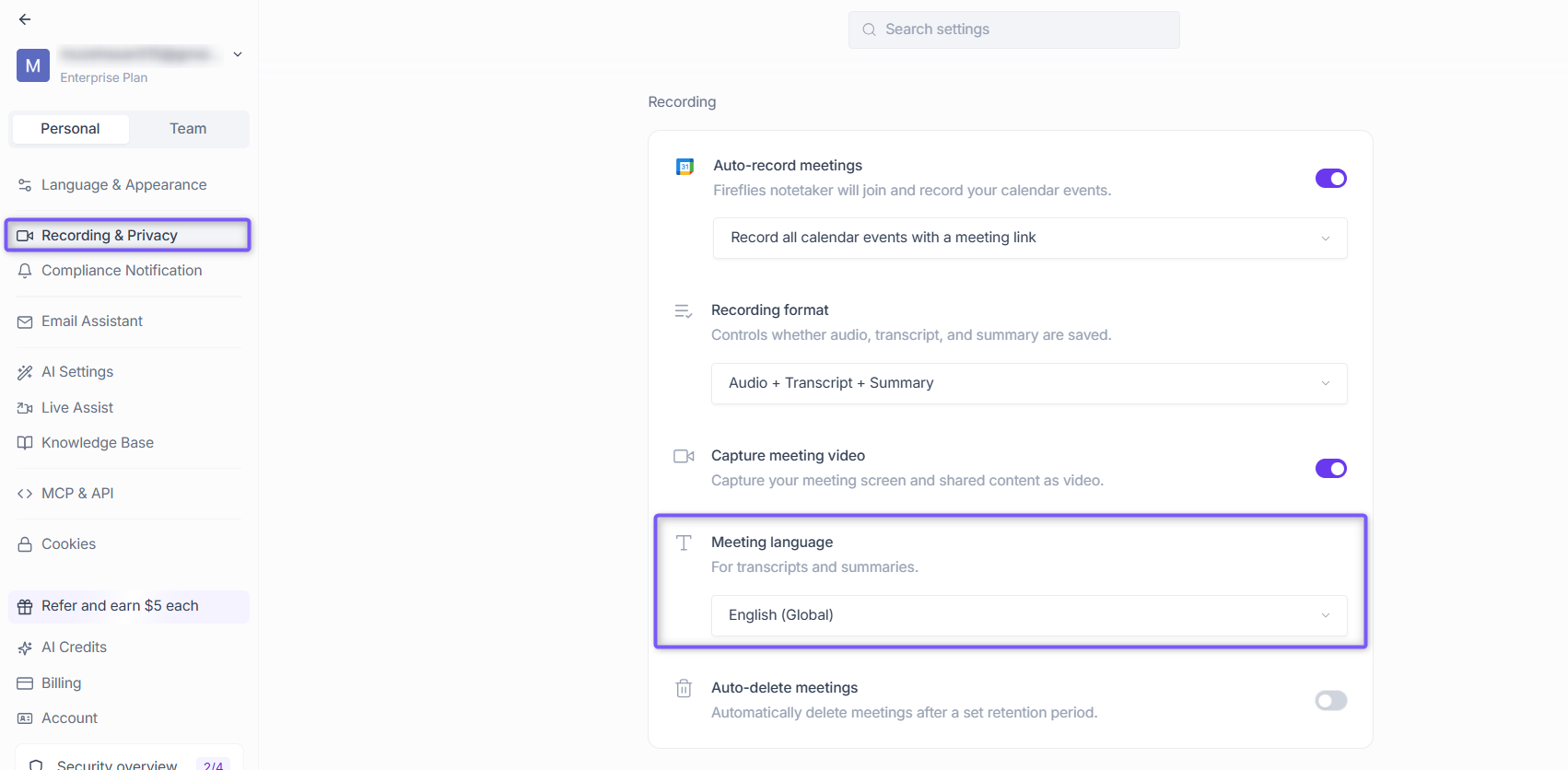
Task: Click the back arrow icon
Action: [25, 19]
